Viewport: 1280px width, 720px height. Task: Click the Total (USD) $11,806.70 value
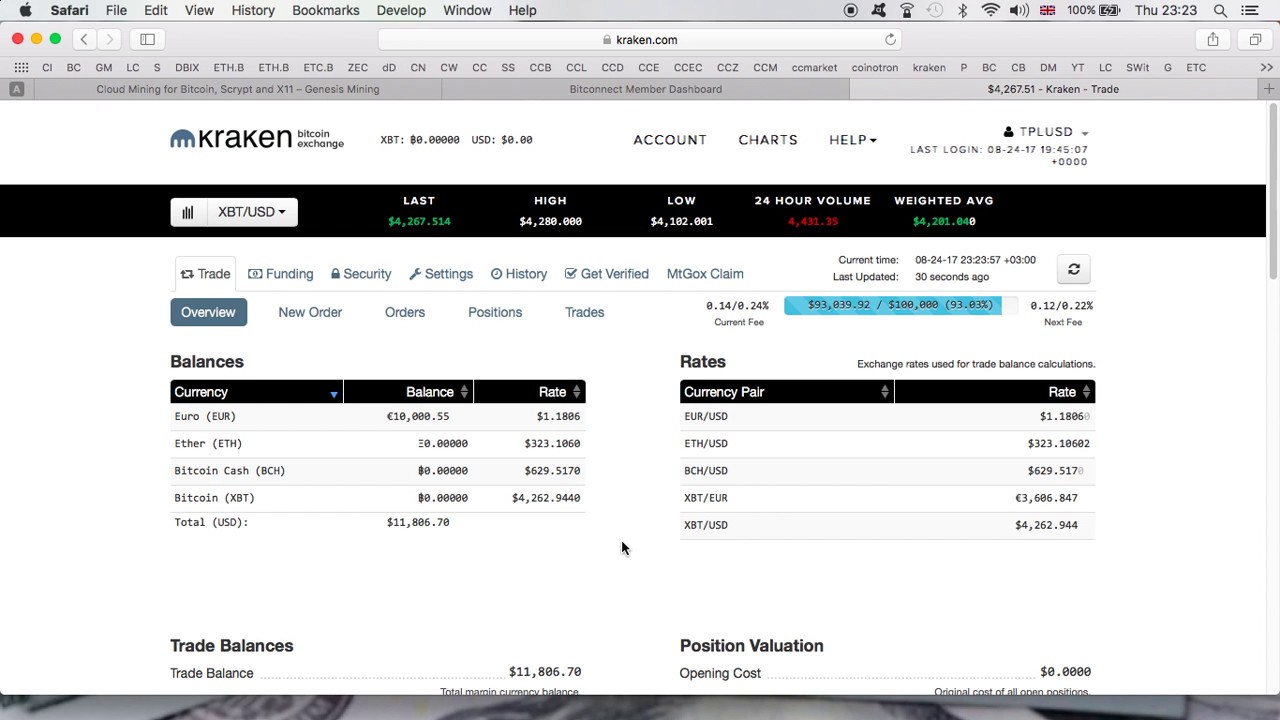[x=418, y=522]
